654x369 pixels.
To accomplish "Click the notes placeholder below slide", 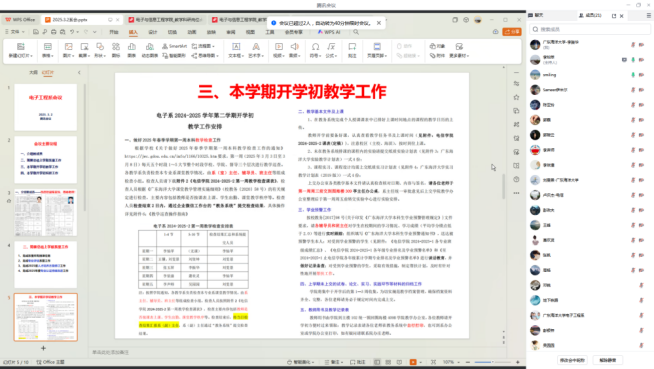I will click(111, 352).
